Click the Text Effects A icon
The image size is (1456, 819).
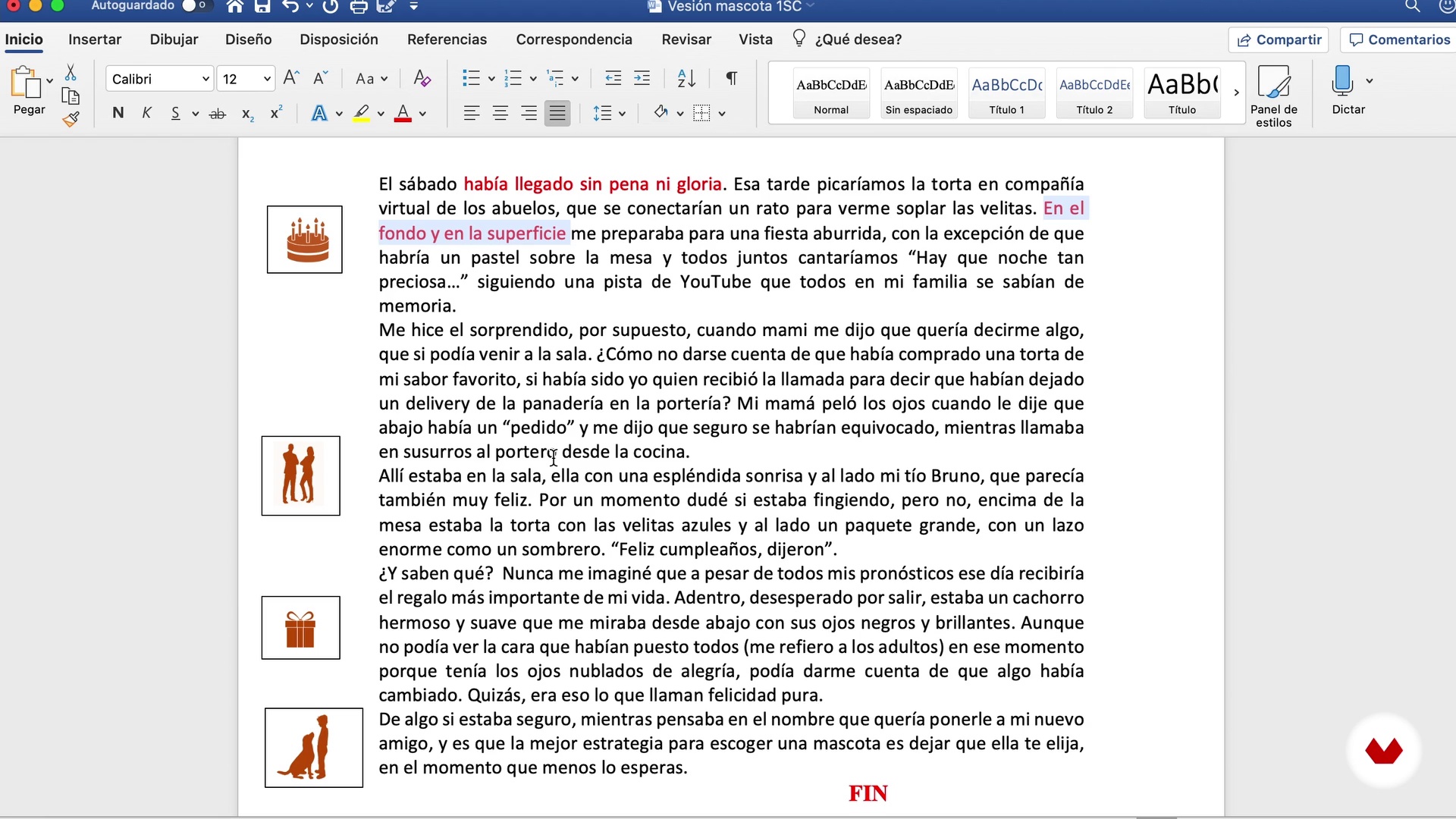319,114
